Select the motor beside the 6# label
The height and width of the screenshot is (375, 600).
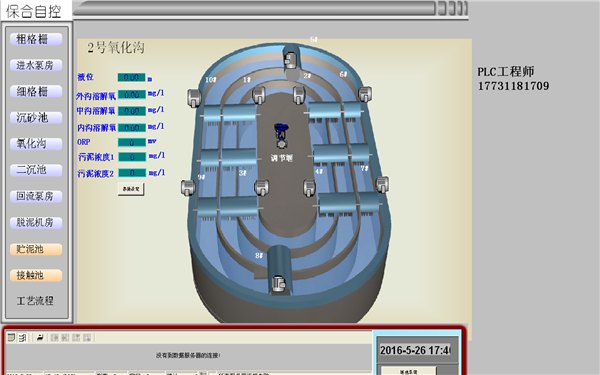[365, 94]
